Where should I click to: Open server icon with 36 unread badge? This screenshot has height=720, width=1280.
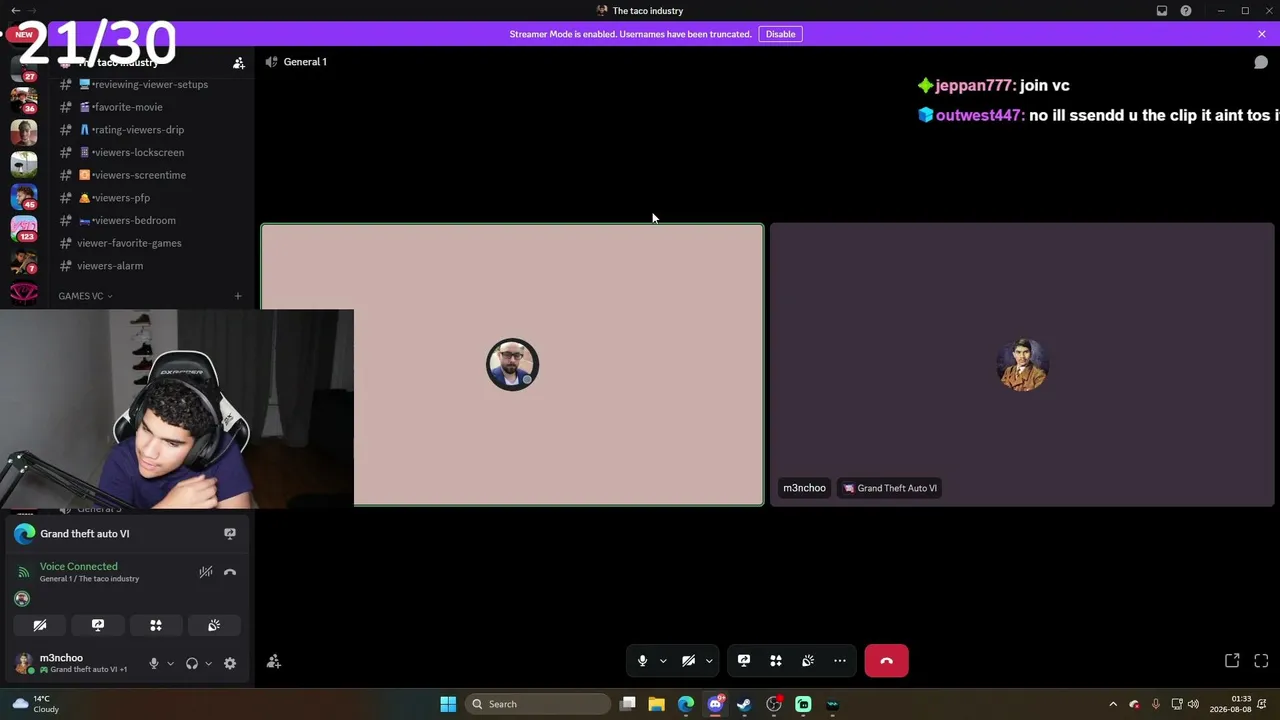[x=24, y=101]
